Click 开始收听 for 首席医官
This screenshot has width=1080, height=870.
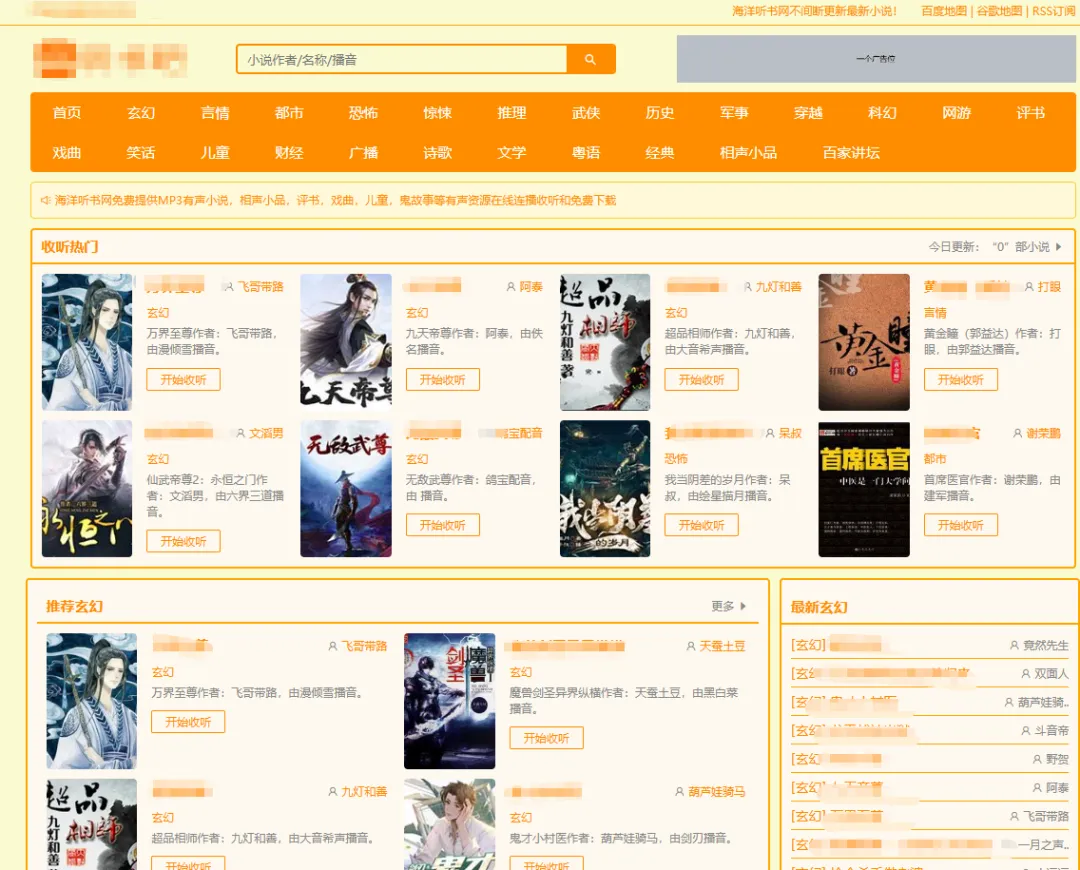point(961,525)
